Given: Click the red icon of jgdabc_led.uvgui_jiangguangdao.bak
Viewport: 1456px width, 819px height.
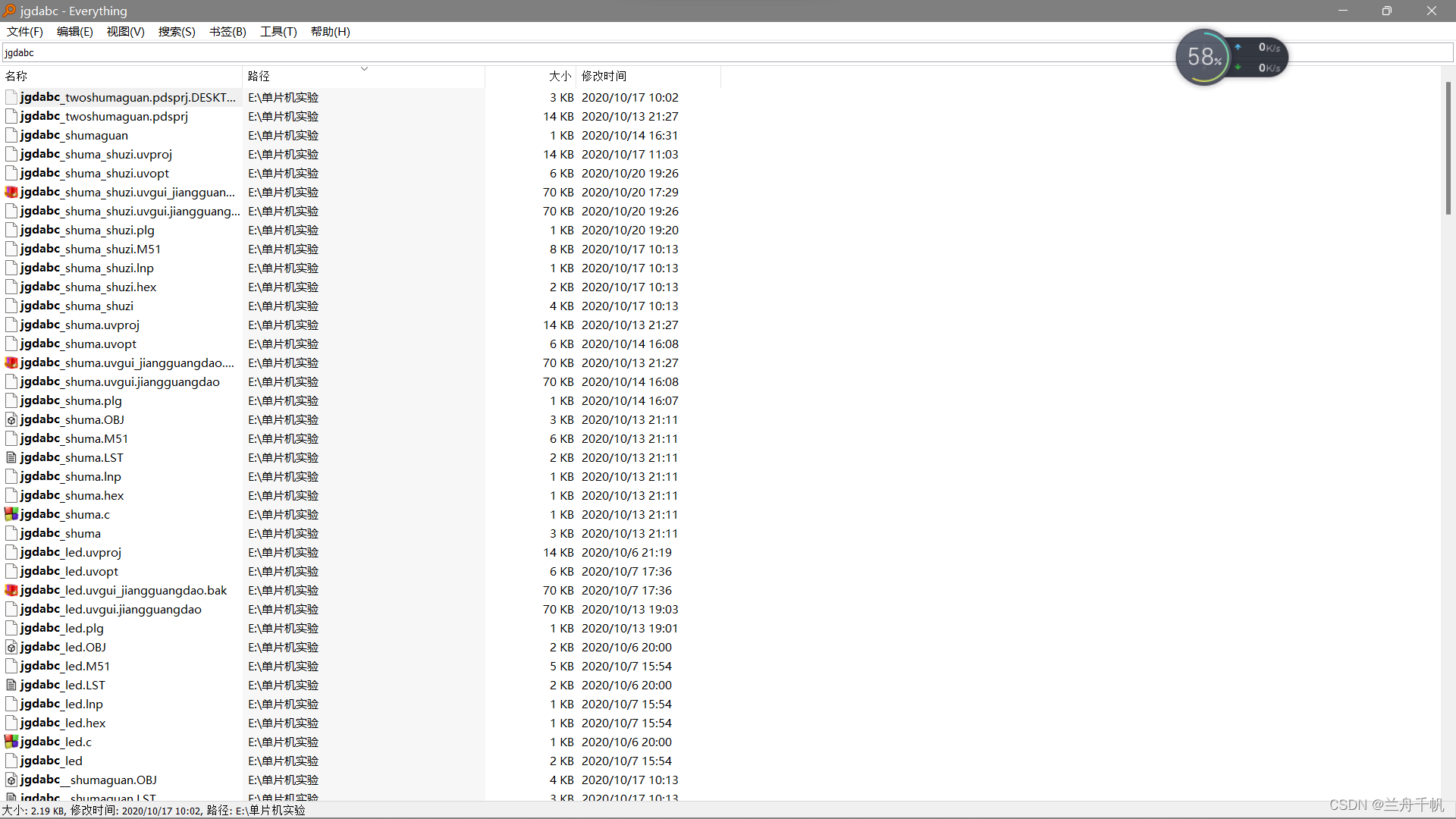Looking at the screenshot, I should (x=11, y=590).
